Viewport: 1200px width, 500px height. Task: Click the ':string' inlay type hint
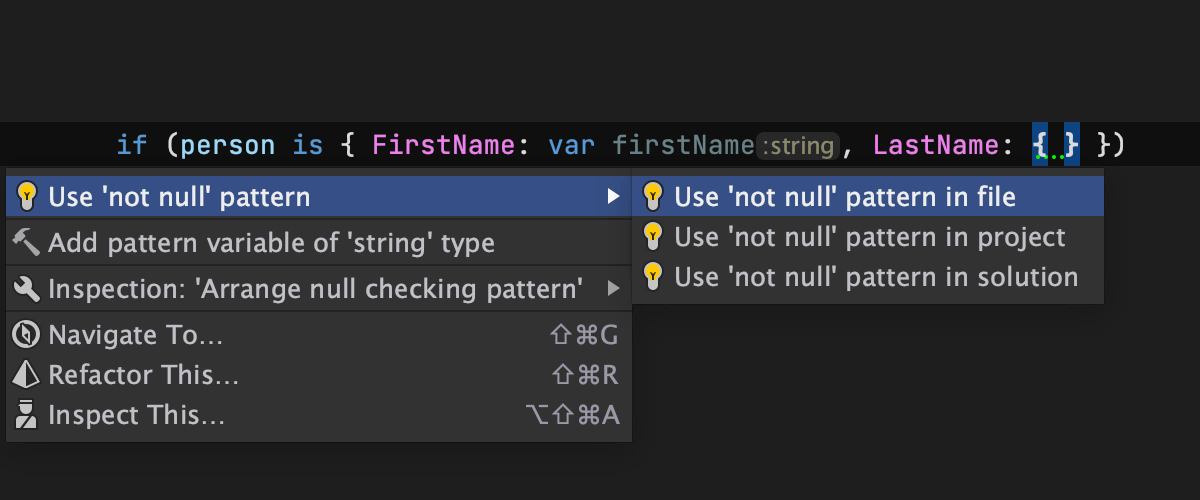tap(798, 146)
